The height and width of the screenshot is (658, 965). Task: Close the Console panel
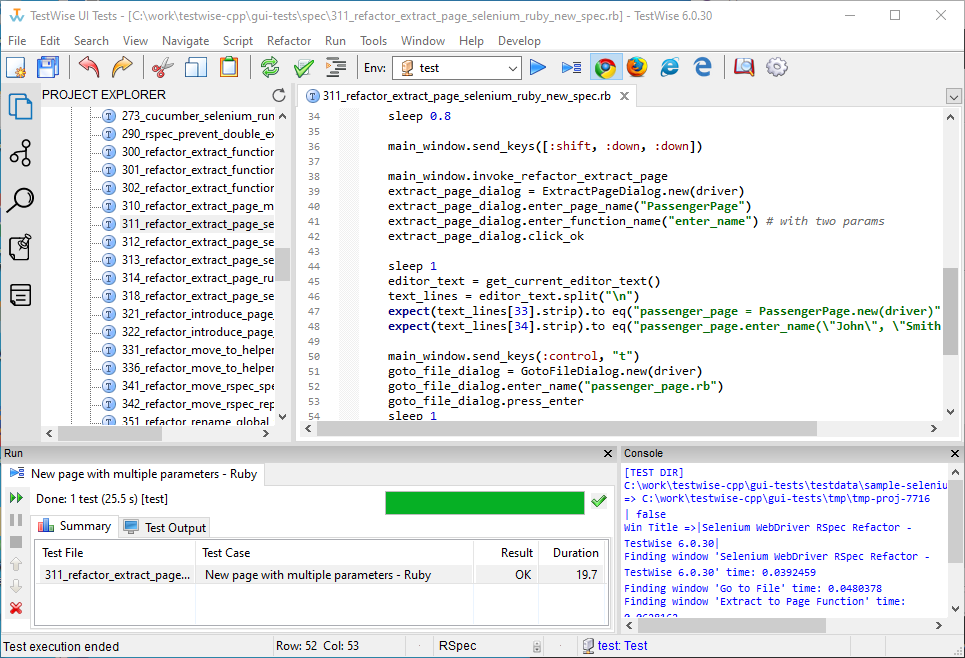click(955, 454)
